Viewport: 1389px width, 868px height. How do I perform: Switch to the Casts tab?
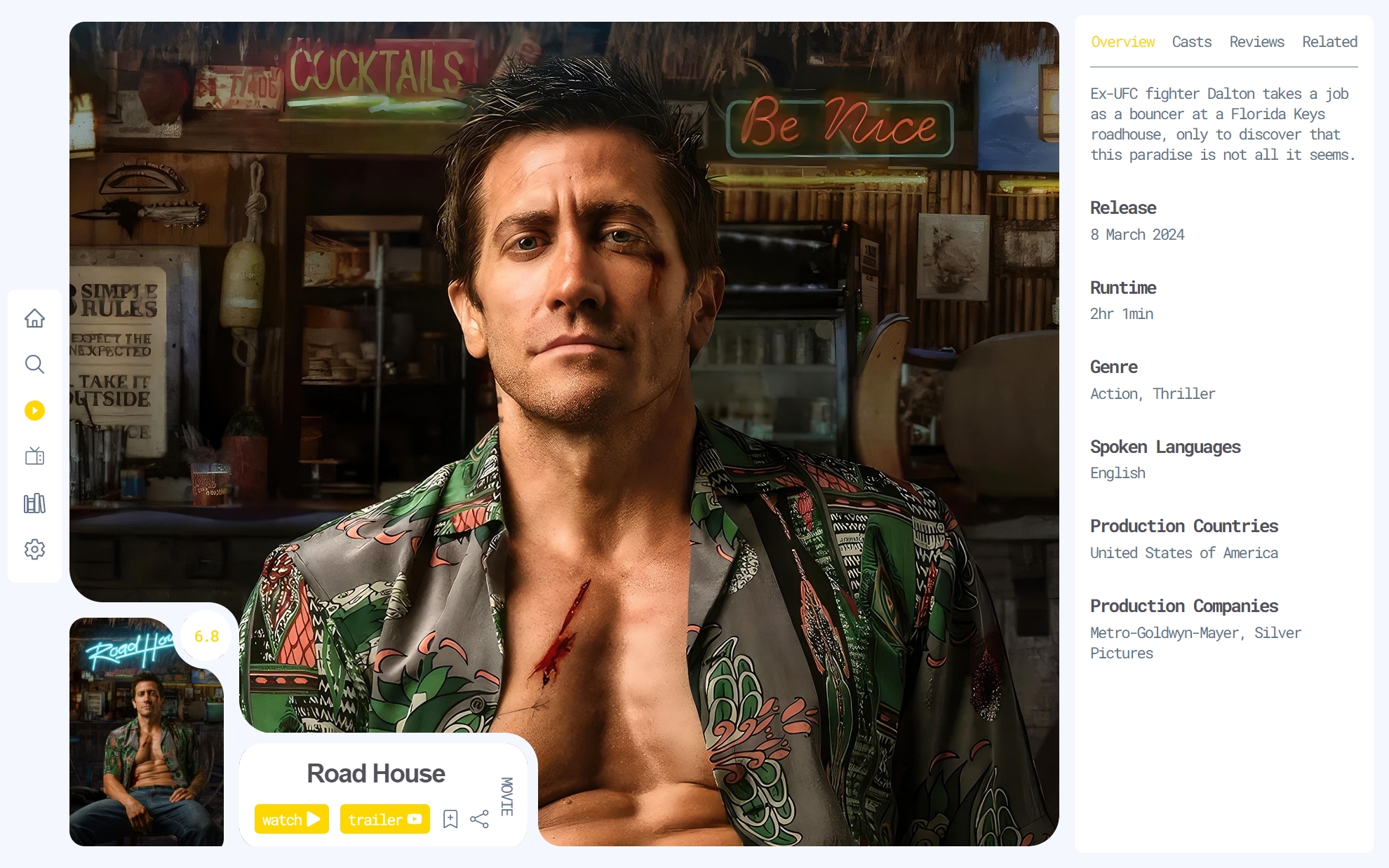click(x=1191, y=42)
